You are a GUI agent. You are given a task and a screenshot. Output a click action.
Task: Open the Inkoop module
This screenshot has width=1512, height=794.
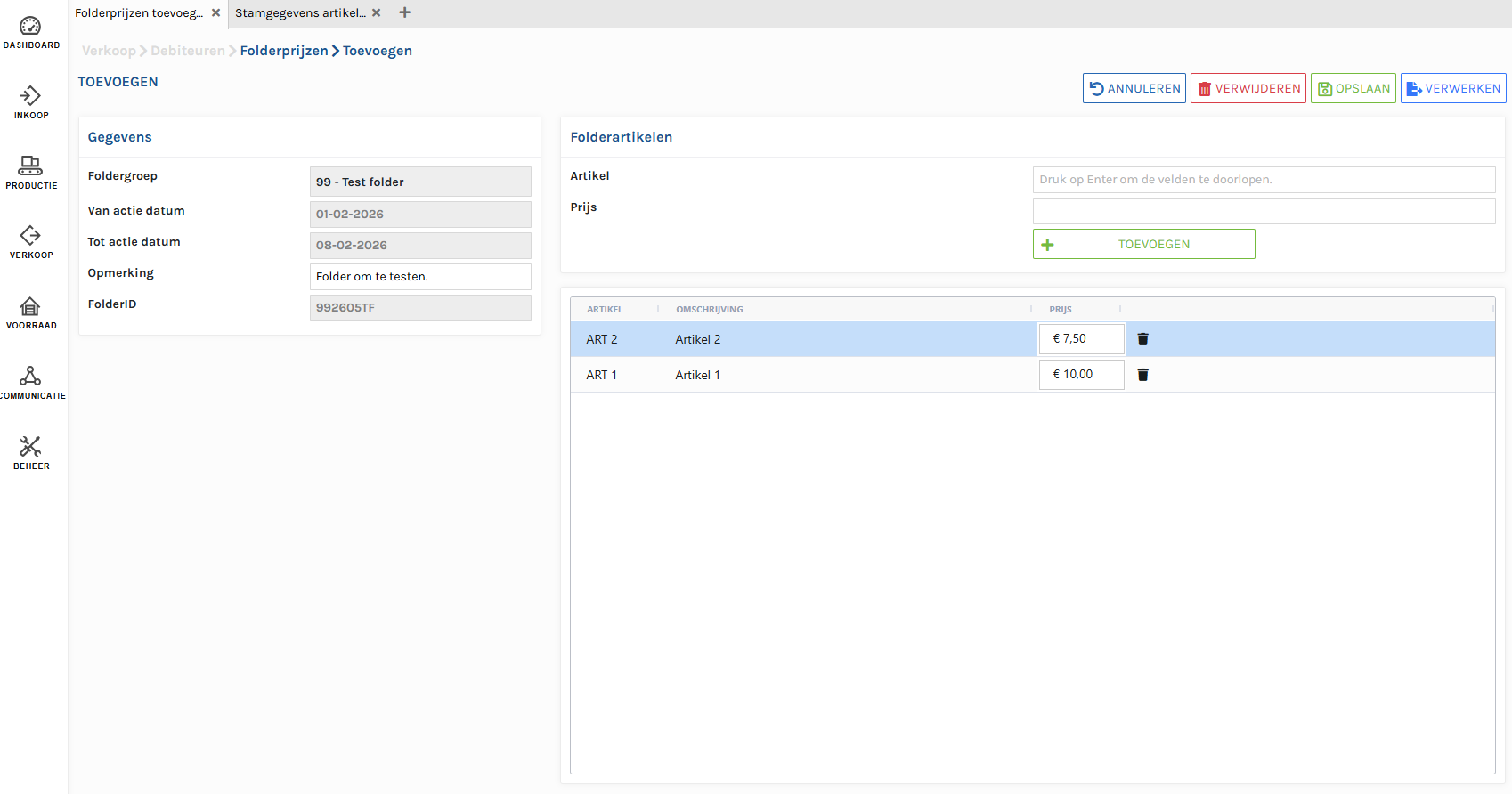[30, 101]
